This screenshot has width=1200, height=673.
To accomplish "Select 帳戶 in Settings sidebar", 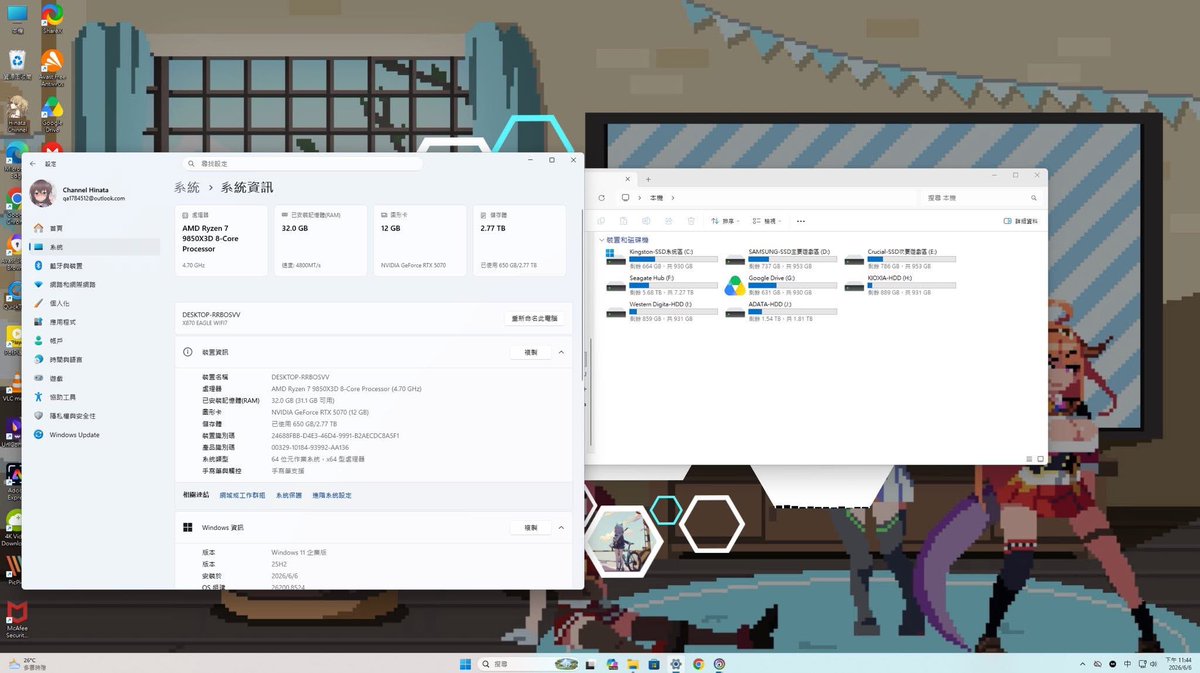I will click(93, 341).
